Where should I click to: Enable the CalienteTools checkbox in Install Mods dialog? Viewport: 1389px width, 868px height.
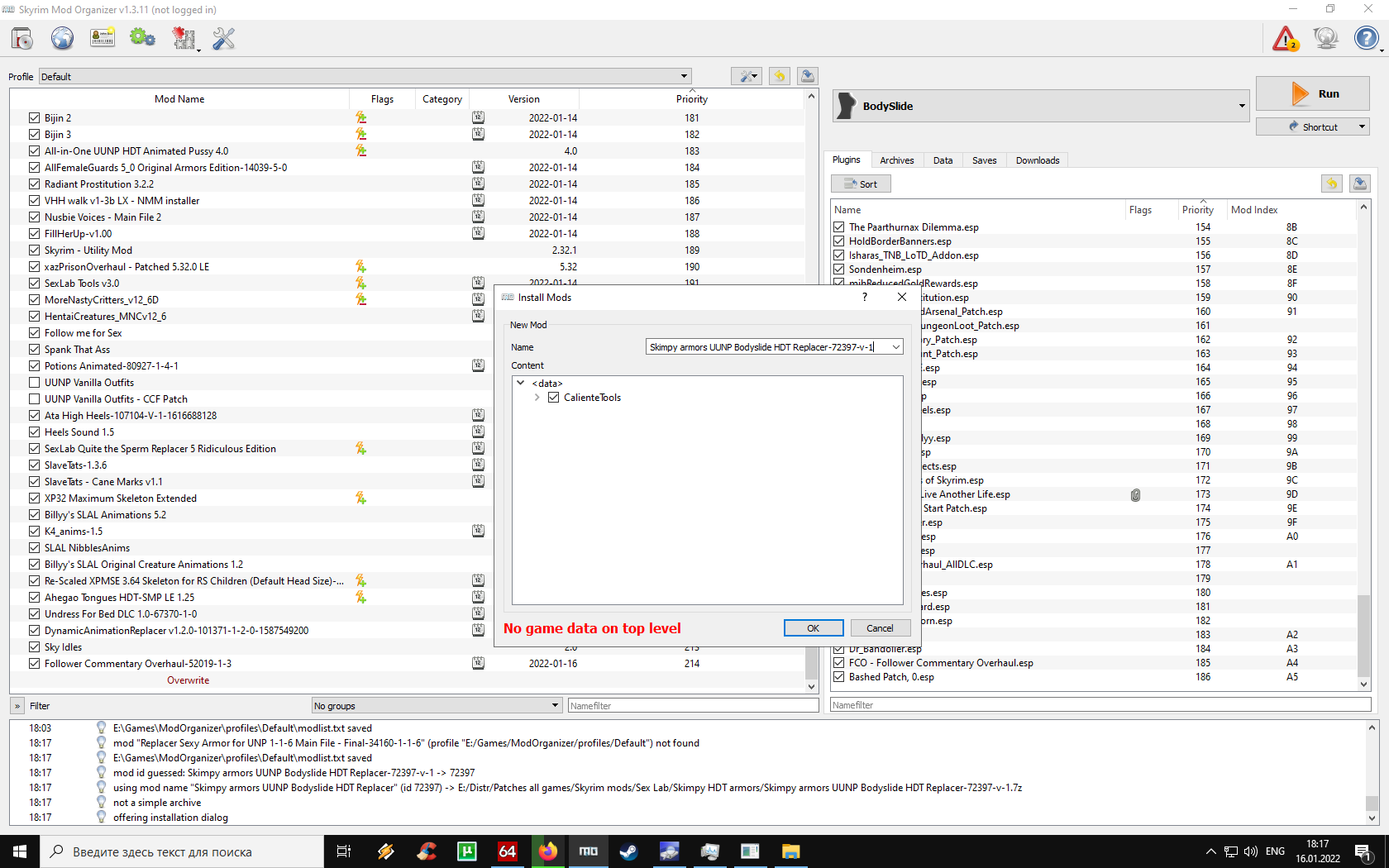[x=553, y=397]
